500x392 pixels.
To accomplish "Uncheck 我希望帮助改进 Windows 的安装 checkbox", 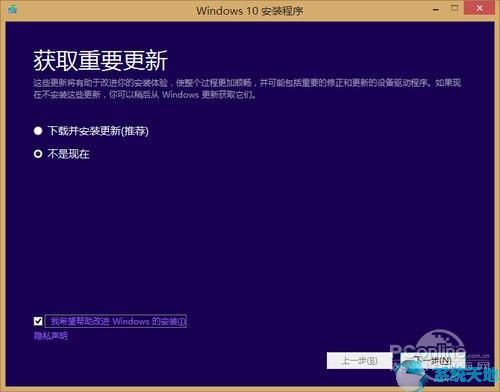I will (x=38, y=321).
